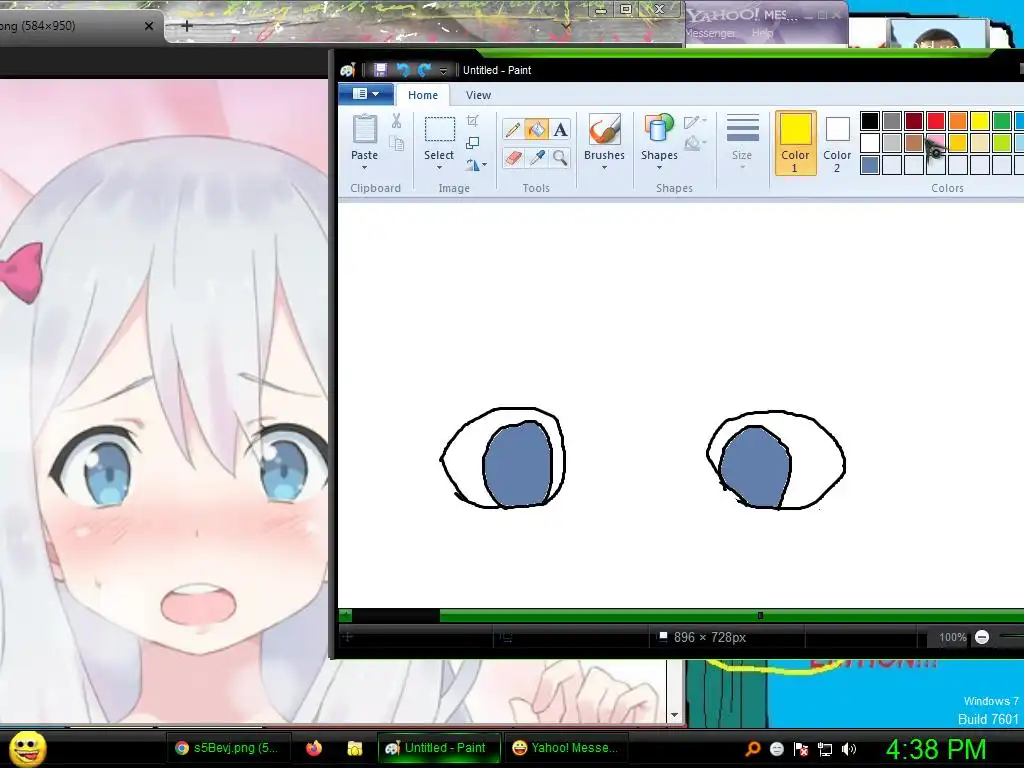Open Help menu in Yahoo Messenger window

coord(762,33)
